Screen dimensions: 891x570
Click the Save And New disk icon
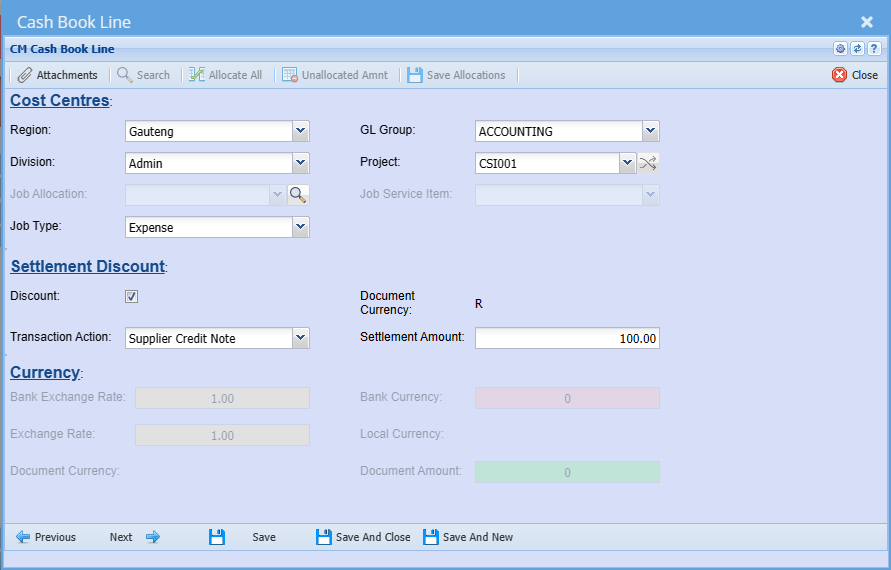(431, 537)
